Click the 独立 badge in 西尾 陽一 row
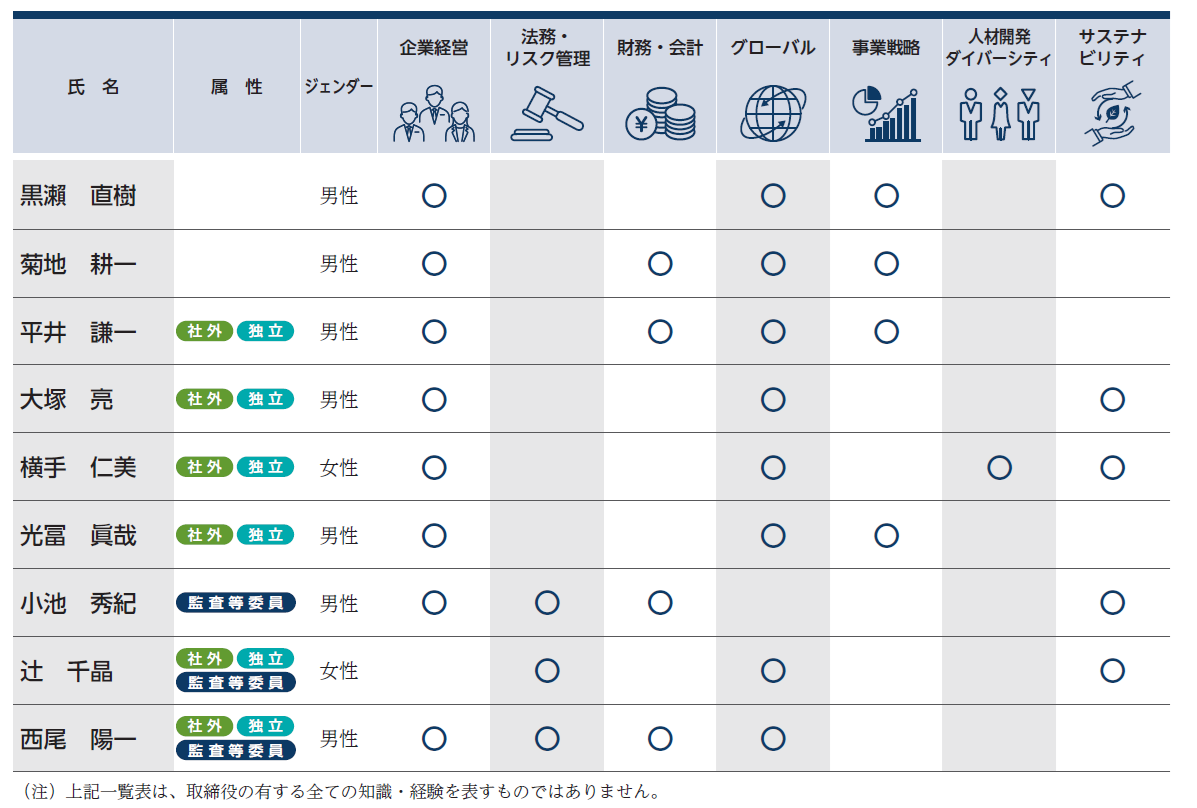The image size is (1197, 808). (x=266, y=726)
